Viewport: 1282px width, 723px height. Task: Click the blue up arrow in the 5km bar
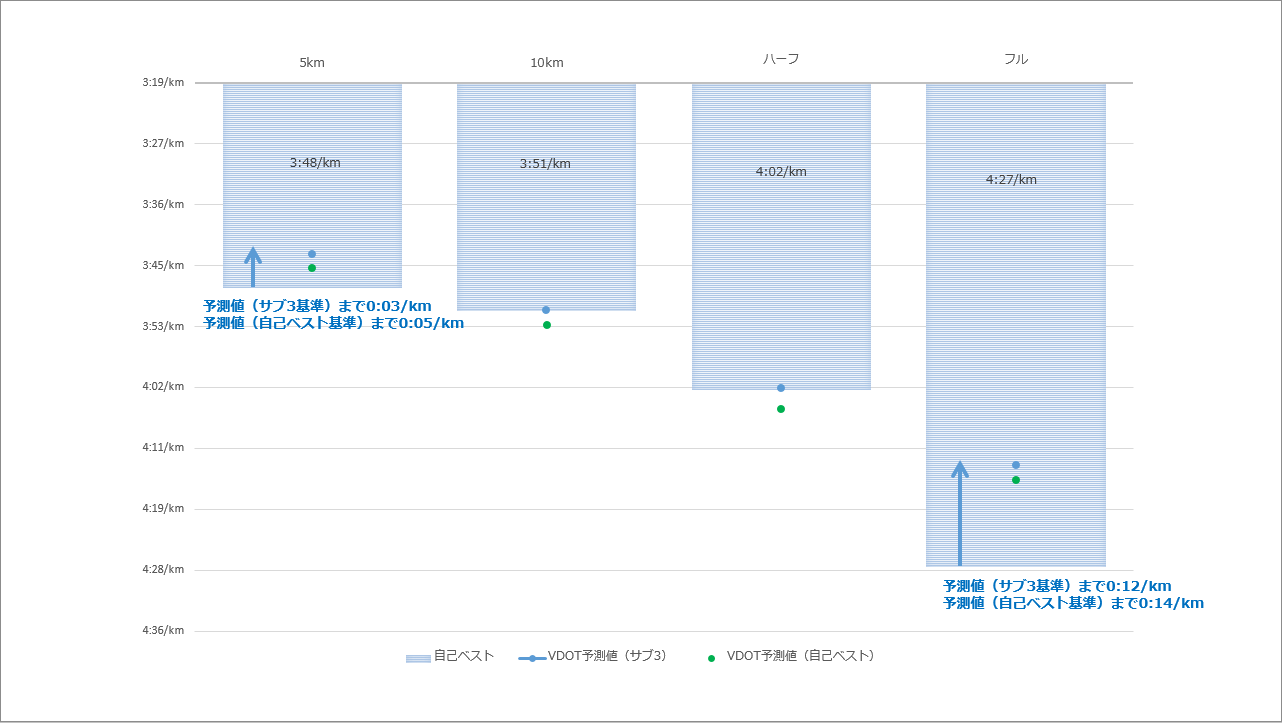(253, 268)
